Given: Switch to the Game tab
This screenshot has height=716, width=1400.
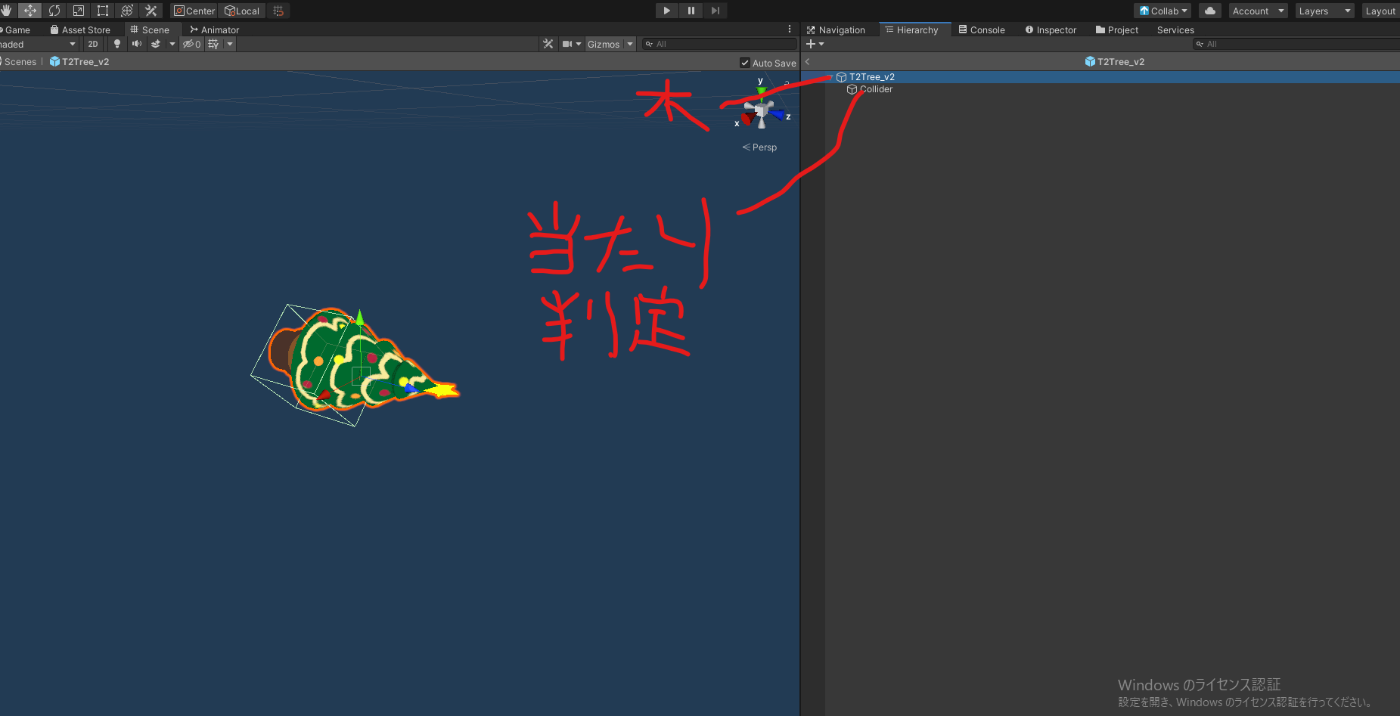Looking at the screenshot, I should (x=17, y=30).
